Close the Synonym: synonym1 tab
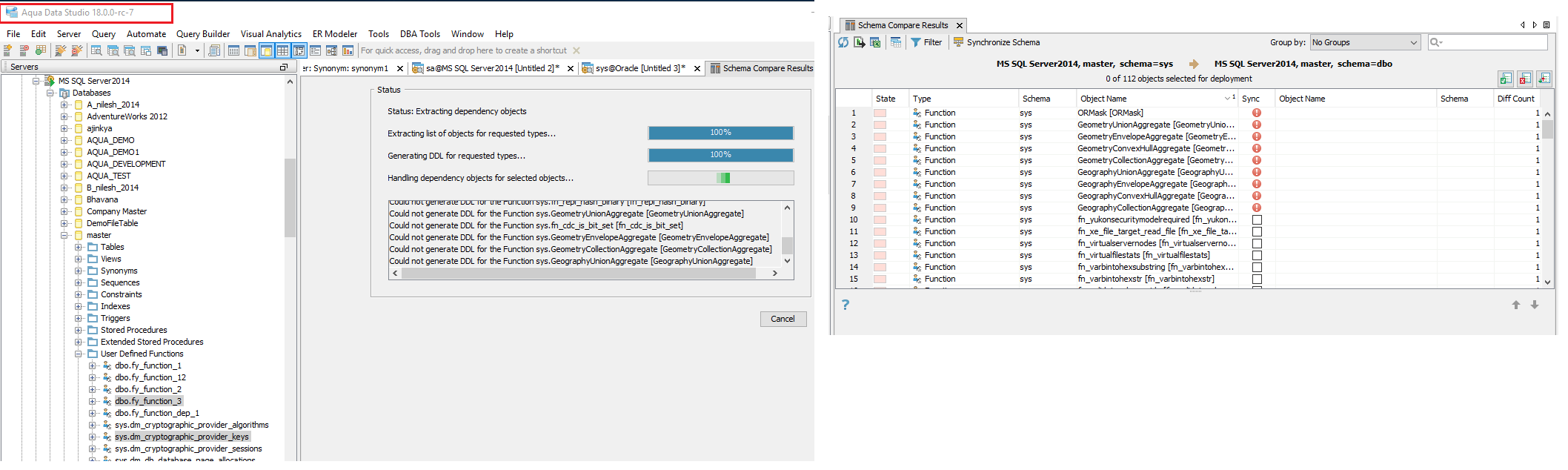 (400, 68)
